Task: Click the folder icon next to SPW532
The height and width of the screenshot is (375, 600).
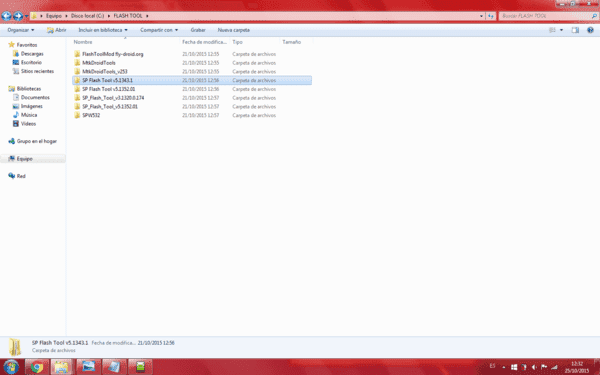Action: point(77,115)
